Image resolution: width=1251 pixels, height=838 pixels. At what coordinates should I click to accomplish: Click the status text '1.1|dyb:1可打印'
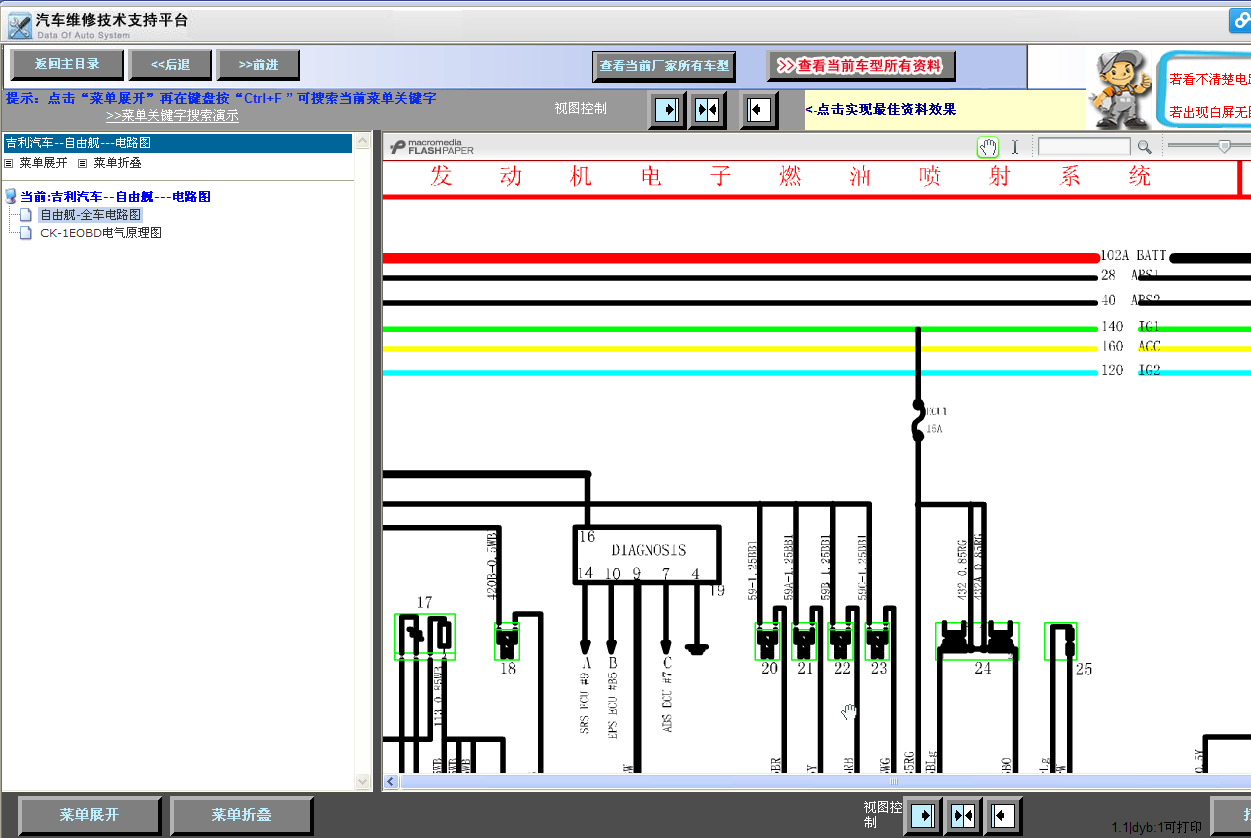tap(1157, 827)
